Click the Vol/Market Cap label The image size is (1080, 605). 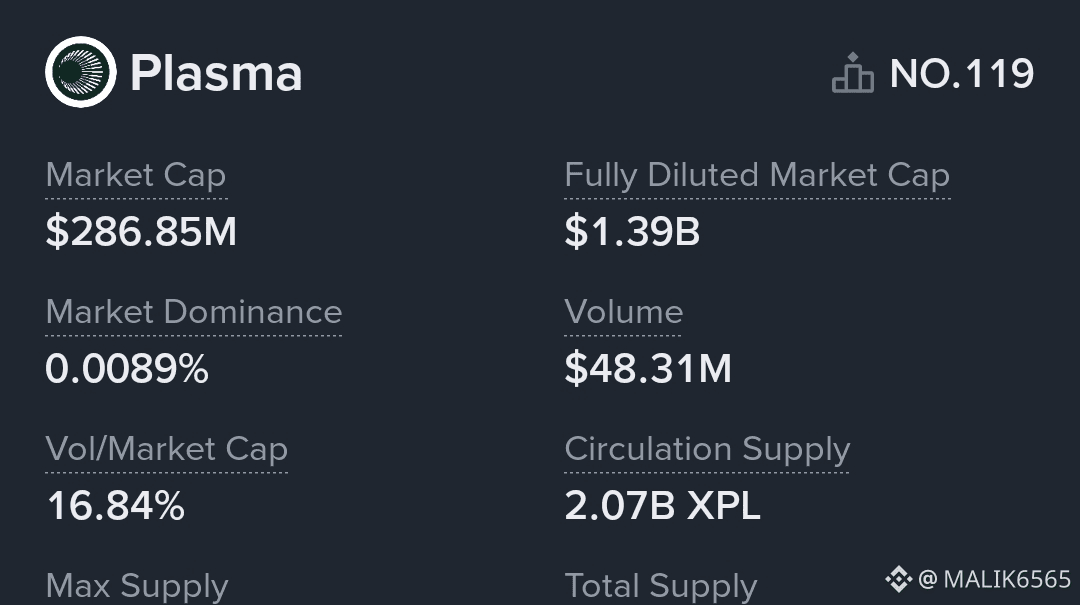[x=167, y=450]
